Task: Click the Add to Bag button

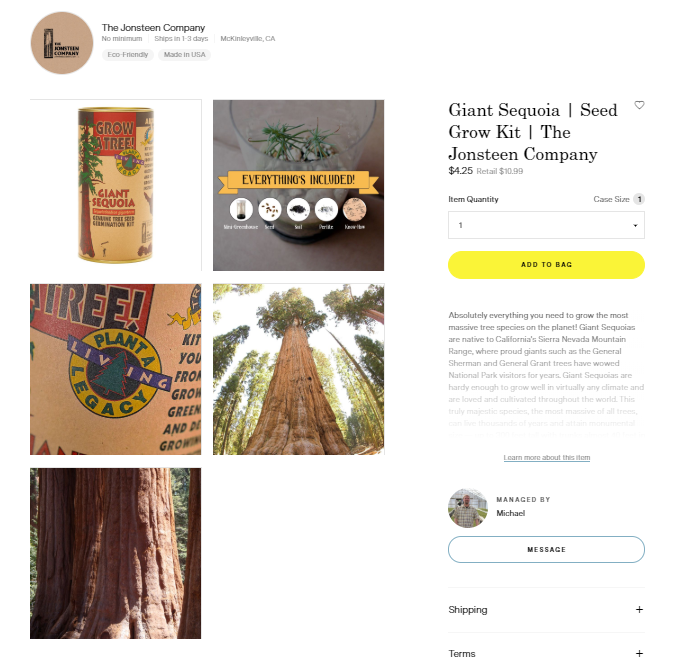Action: click(546, 265)
